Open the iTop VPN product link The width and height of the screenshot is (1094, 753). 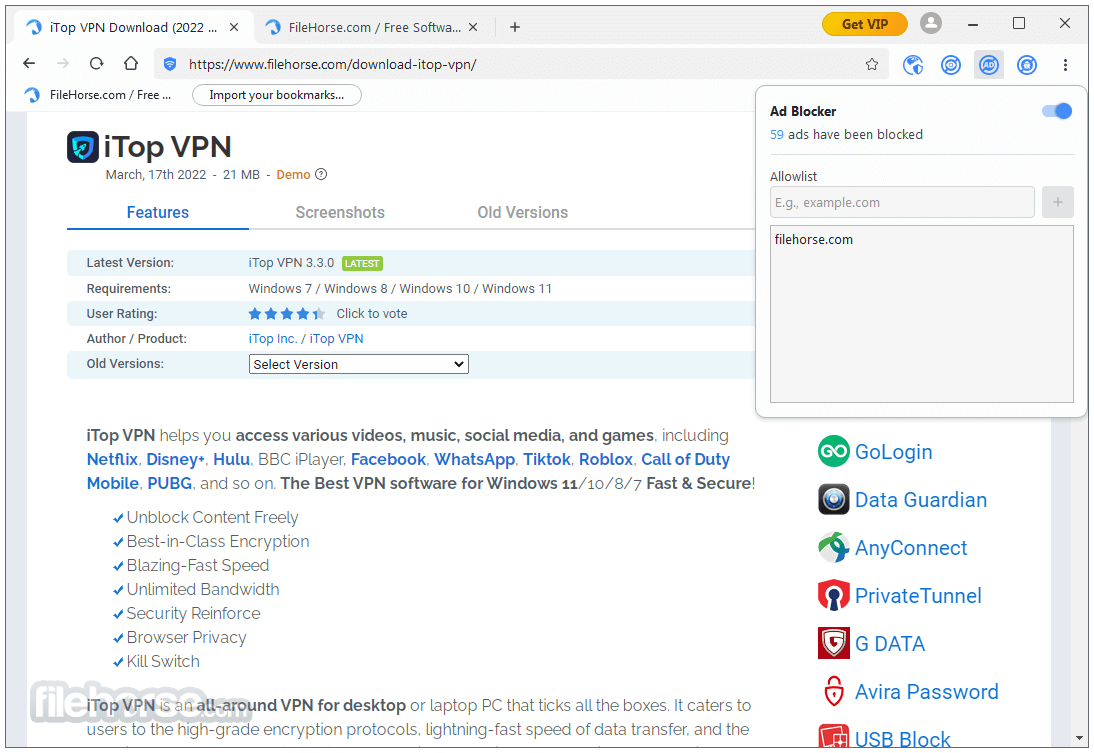tap(336, 338)
